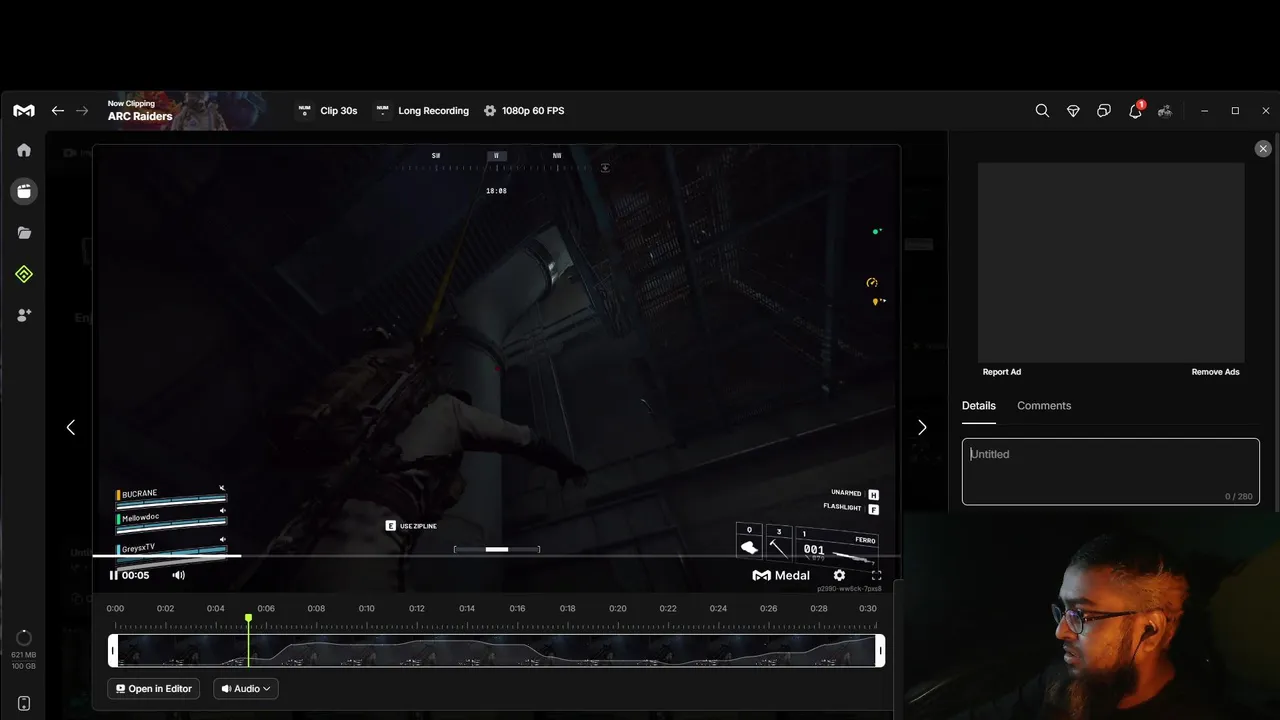Open recording settings gear for 1080p 60 FPS
This screenshot has width=1280, height=720.
click(490, 111)
